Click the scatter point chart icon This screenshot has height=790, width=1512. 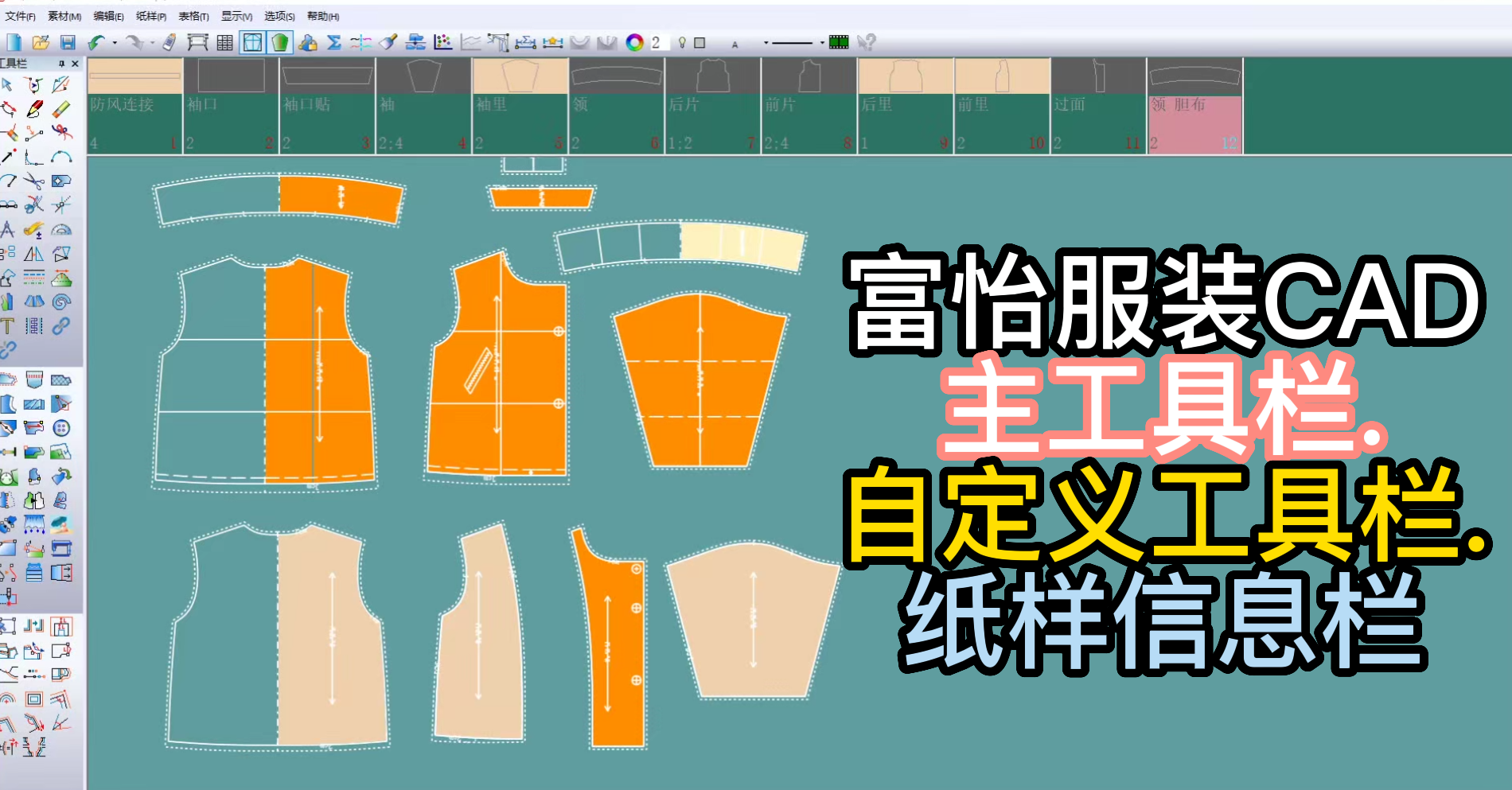click(x=443, y=42)
